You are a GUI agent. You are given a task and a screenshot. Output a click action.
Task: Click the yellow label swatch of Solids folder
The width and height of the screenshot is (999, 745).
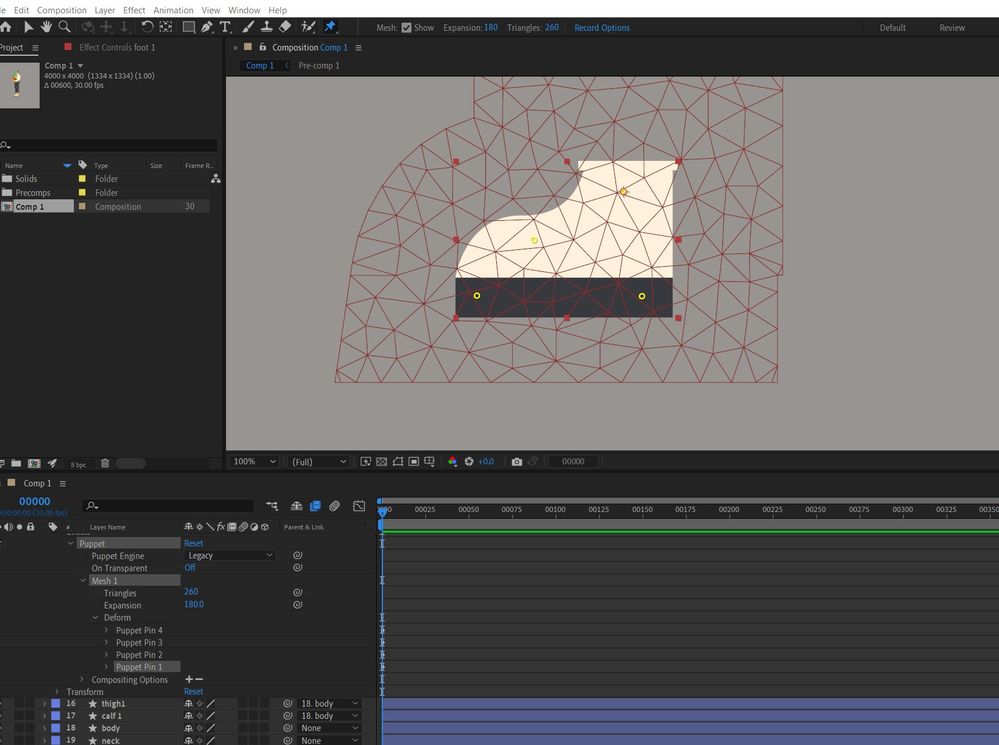coord(82,179)
